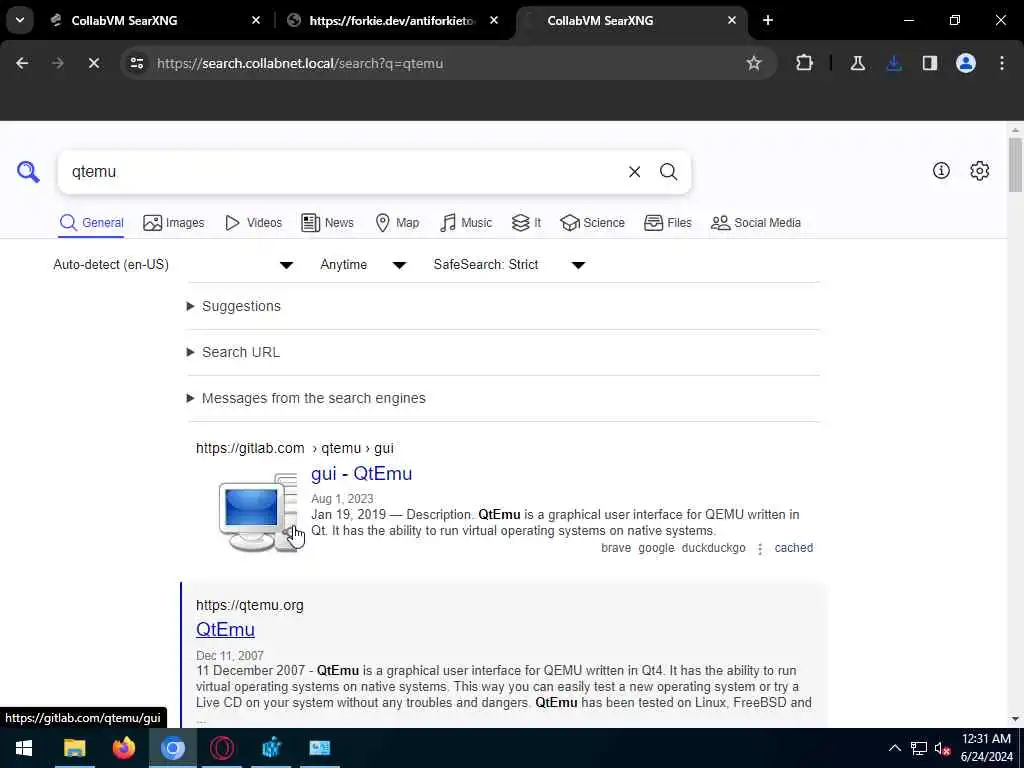
Task: Select the General search category
Action: click(91, 223)
